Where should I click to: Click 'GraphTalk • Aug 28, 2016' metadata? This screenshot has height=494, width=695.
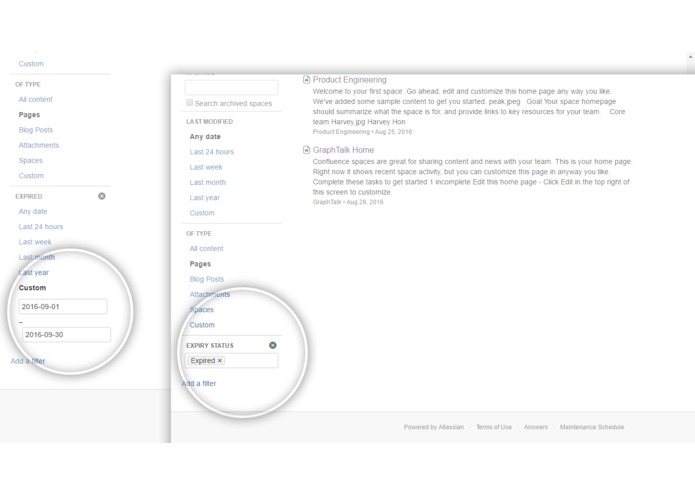click(x=348, y=202)
